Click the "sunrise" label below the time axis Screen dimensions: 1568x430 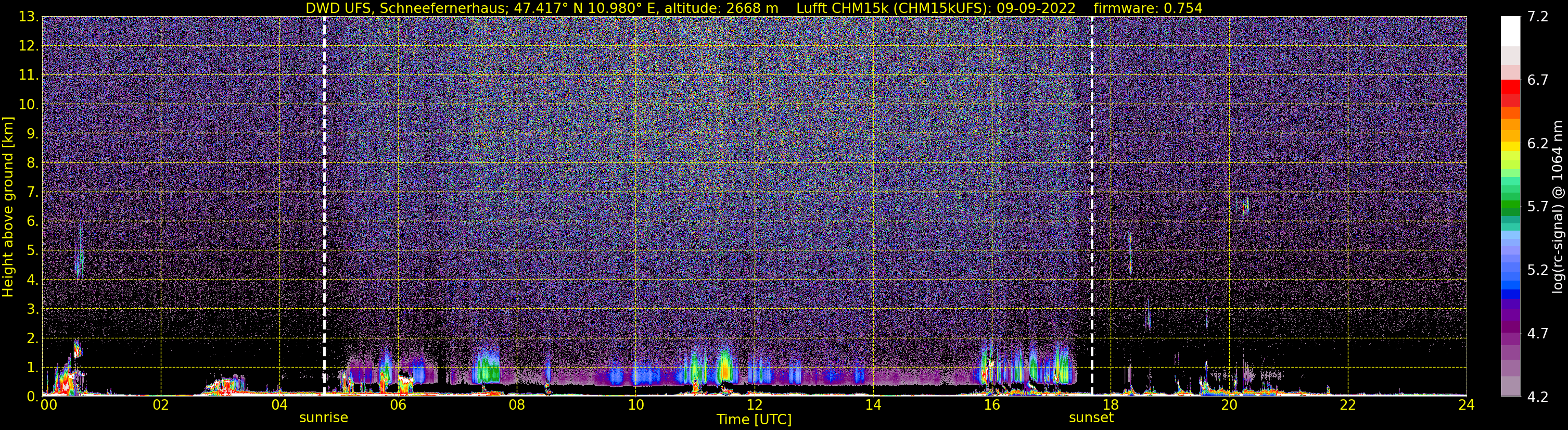click(x=324, y=418)
